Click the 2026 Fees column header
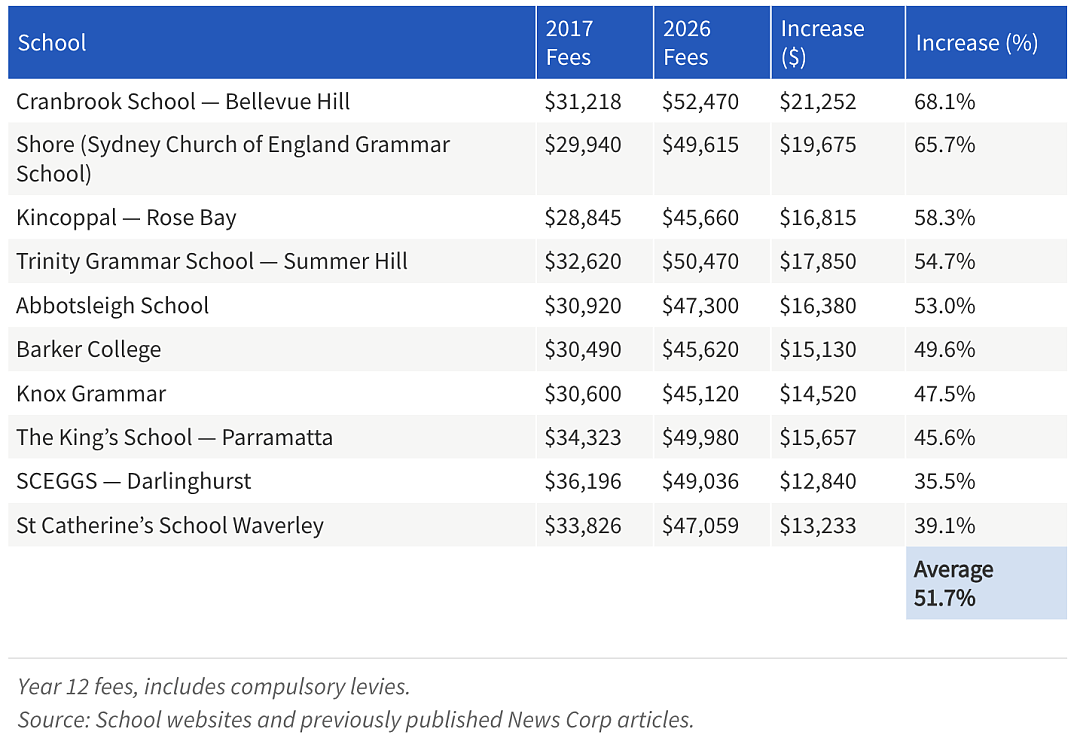Image resolution: width=1080 pixels, height=741 pixels. 712,43
